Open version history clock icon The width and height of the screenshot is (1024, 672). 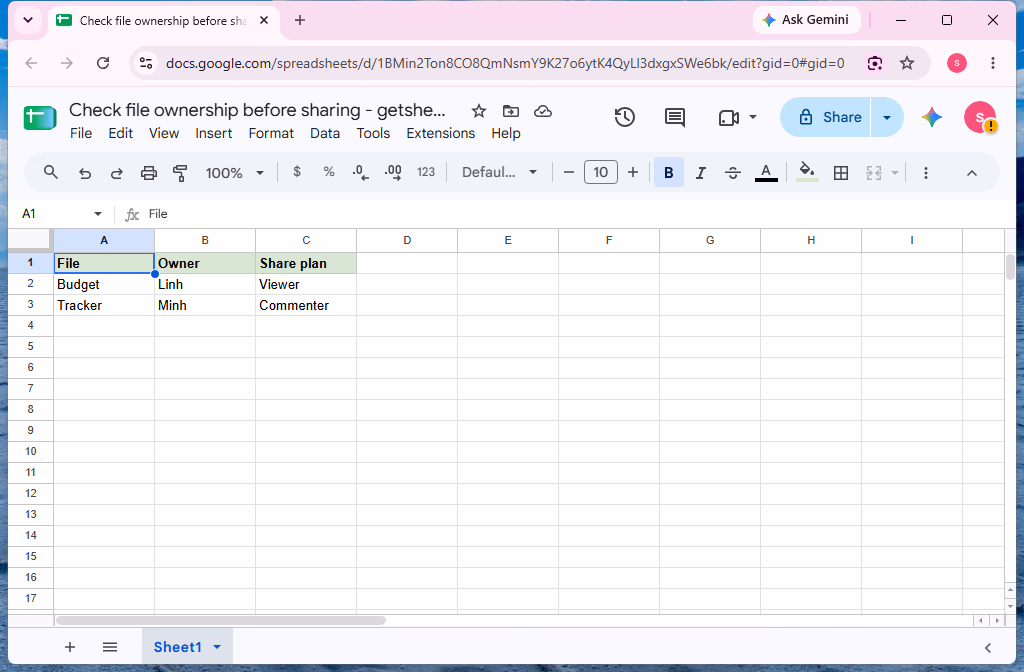(624, 118)
